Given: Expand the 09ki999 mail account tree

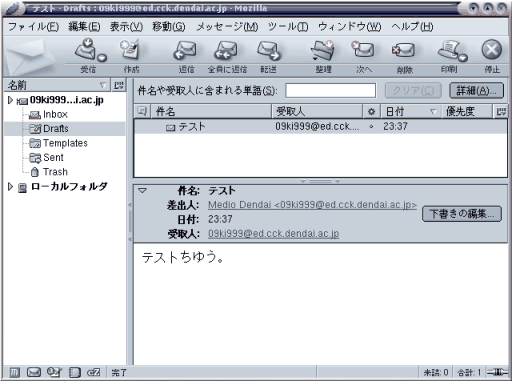Looking at the screenshot, I should [10, 100].
